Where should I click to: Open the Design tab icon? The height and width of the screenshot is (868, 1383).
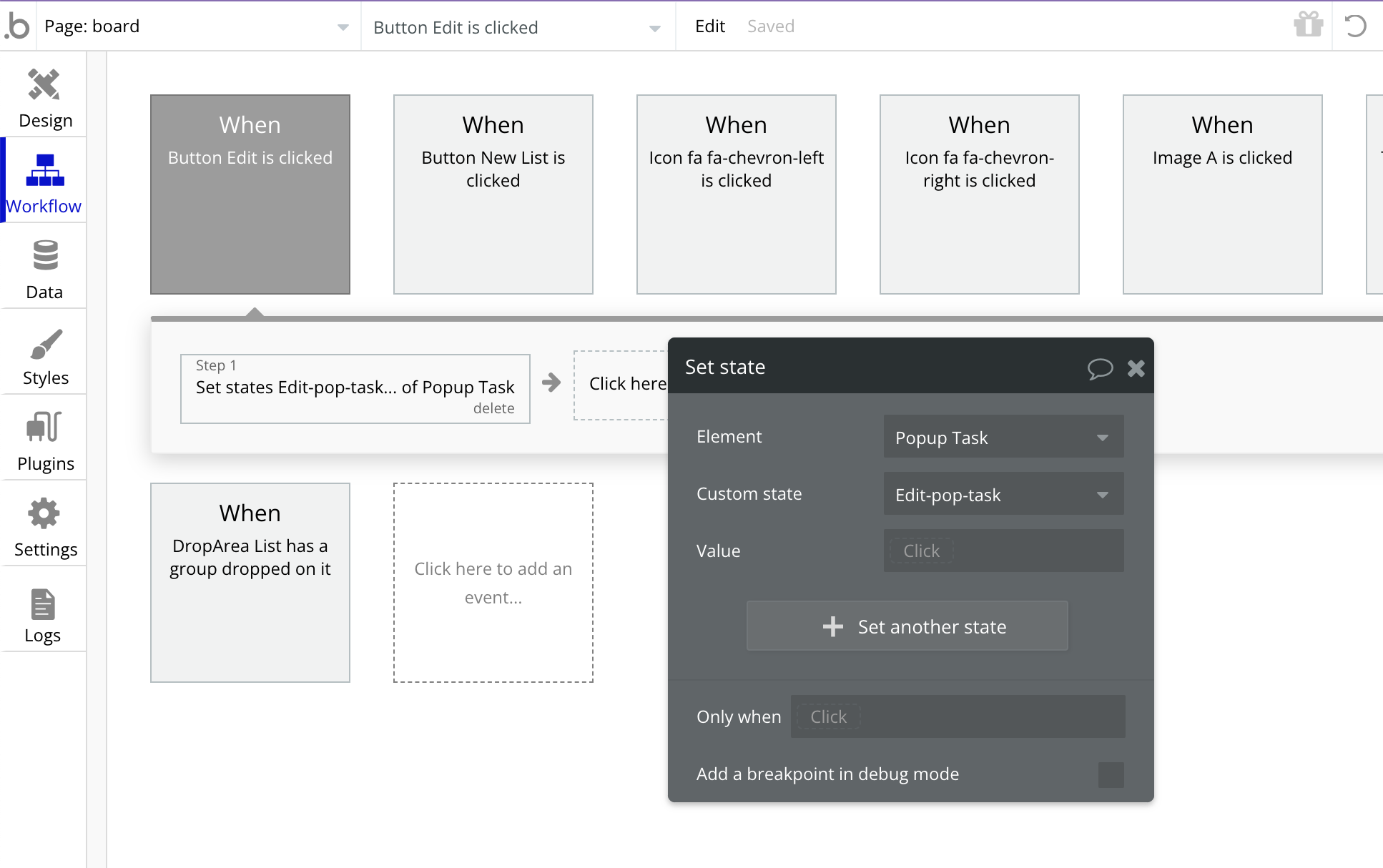(44, 86)
